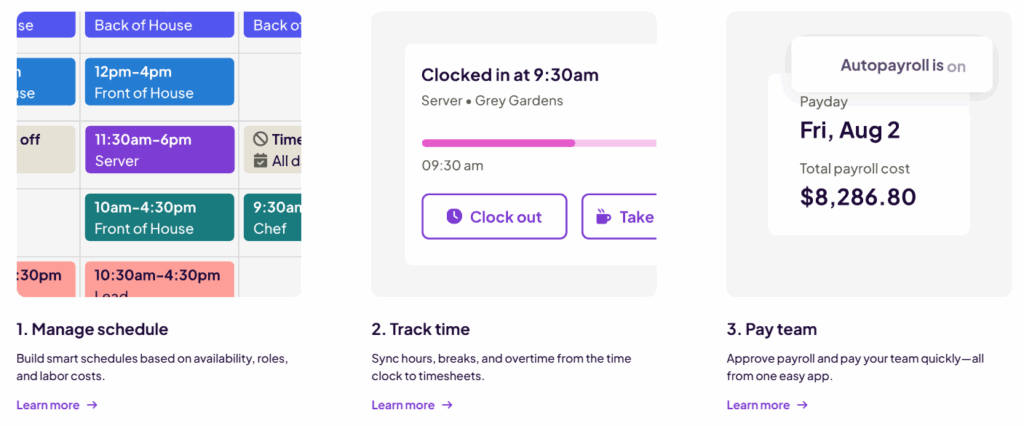Image resolution: width=1024 pixels, height=426 pixels.
Task: Click the arrow icon under Manage schedule
Action: tap(92, 405)
